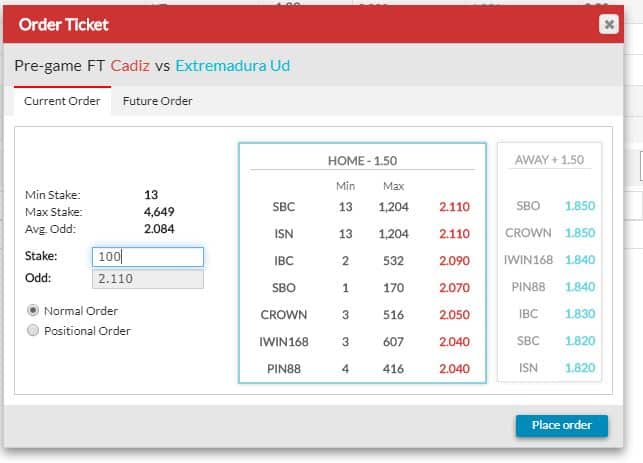Switch to the Current Order tab
Viewport: 643px width, 463px height.
[62, 101]
